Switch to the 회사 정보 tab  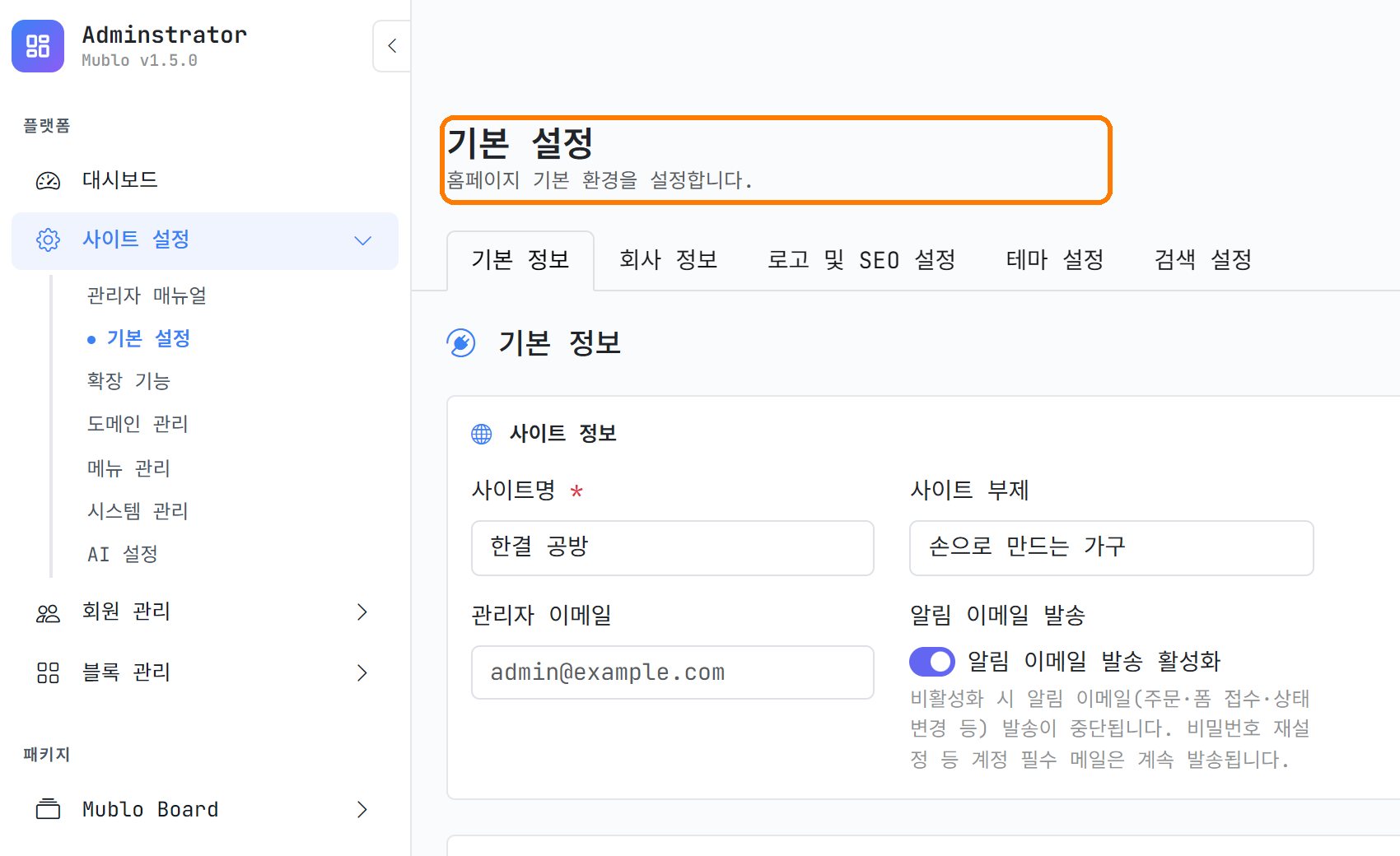click(668, 260)
